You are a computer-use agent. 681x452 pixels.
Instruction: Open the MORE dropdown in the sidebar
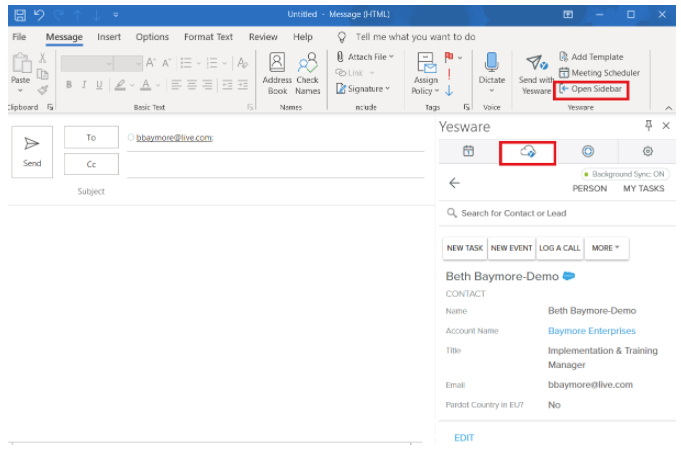(x=604, y=247)
